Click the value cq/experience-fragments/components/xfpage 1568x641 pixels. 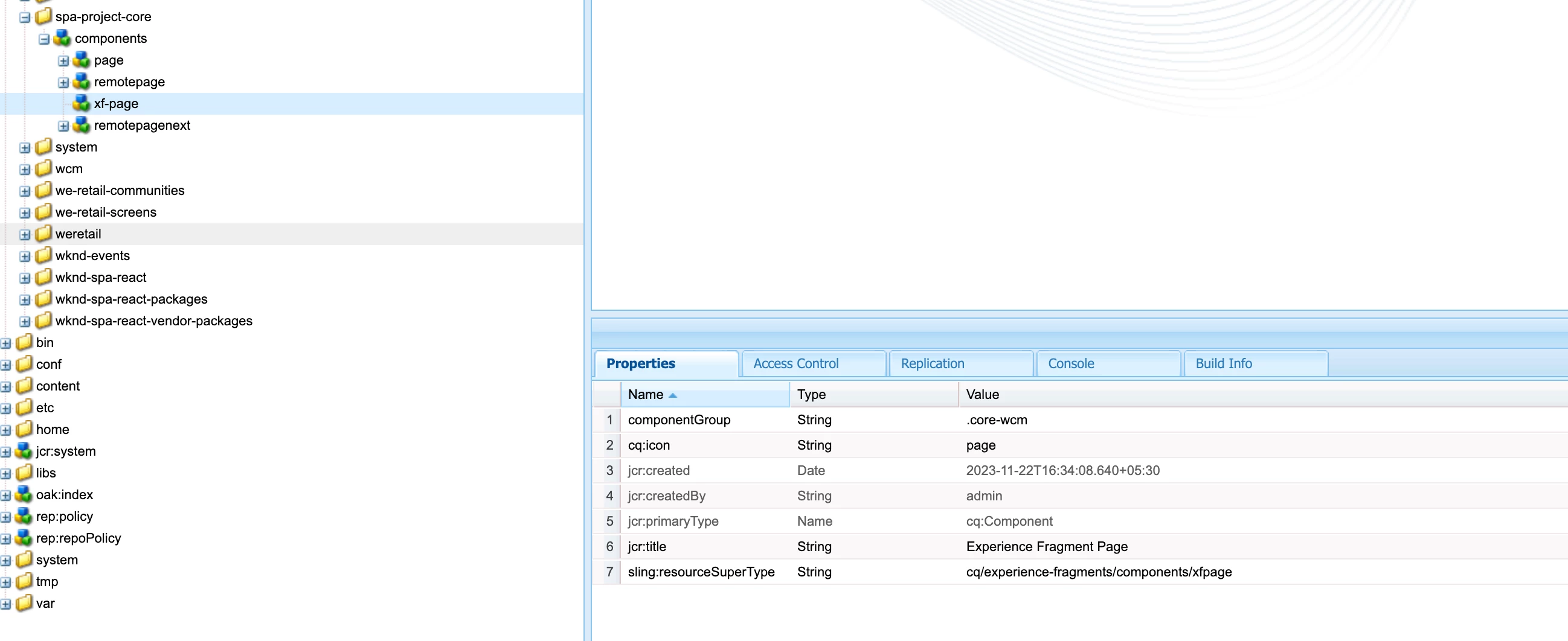pyautogui.click(x=1099, y=572)
